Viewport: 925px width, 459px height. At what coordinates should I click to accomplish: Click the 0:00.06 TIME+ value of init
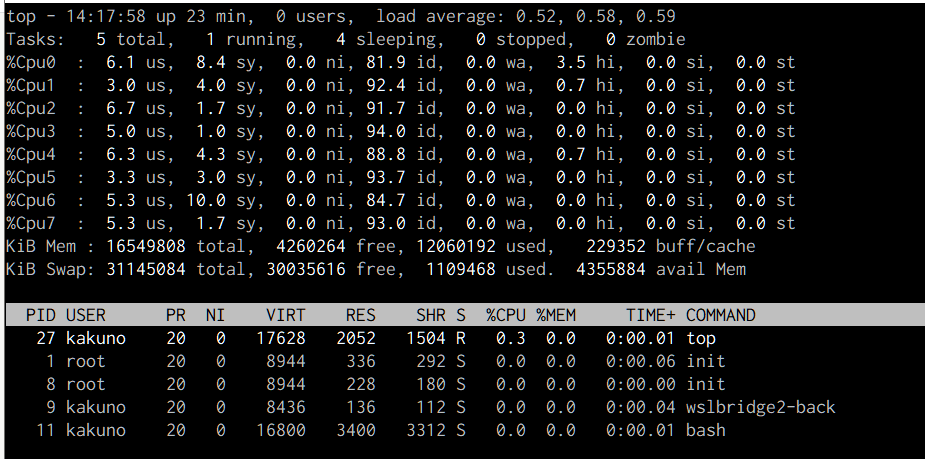[x=641, y=361]
